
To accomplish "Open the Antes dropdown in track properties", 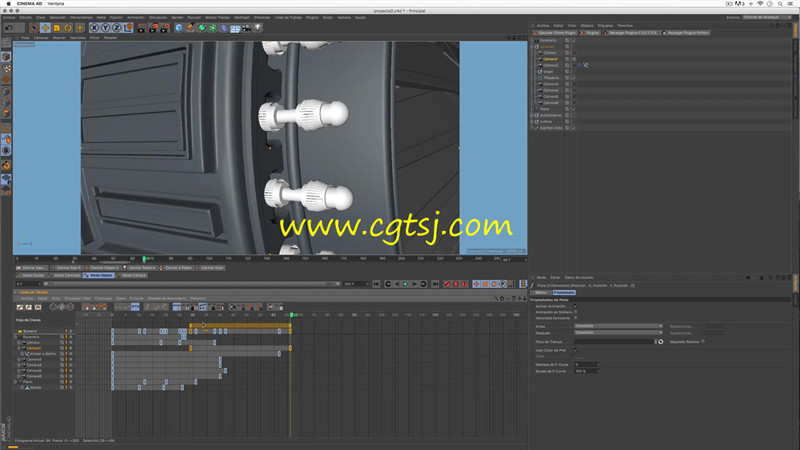I will [x=618, y=326].
